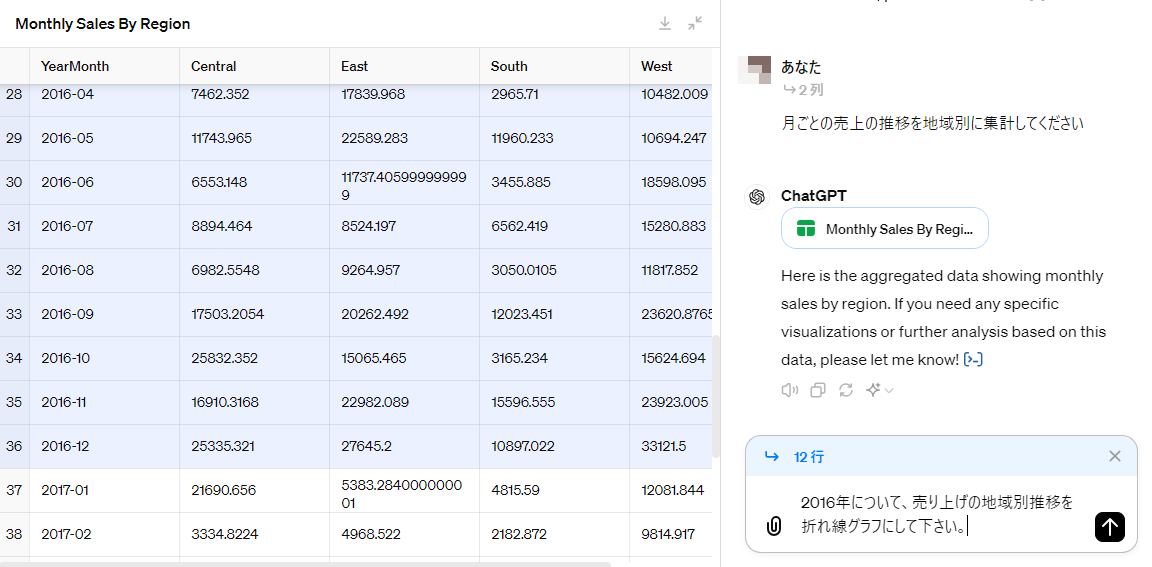The width and height of the screenshot is (1152, 567).
Task: Open the model switcher sparkle dropdown
Action: [879, 390]
